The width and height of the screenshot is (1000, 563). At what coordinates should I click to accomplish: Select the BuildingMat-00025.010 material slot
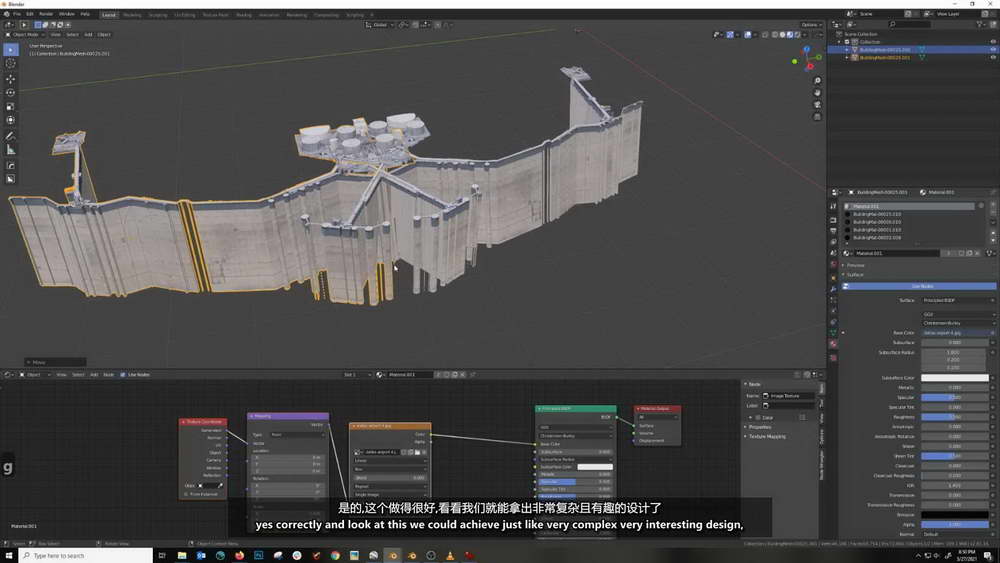(877, 214)
